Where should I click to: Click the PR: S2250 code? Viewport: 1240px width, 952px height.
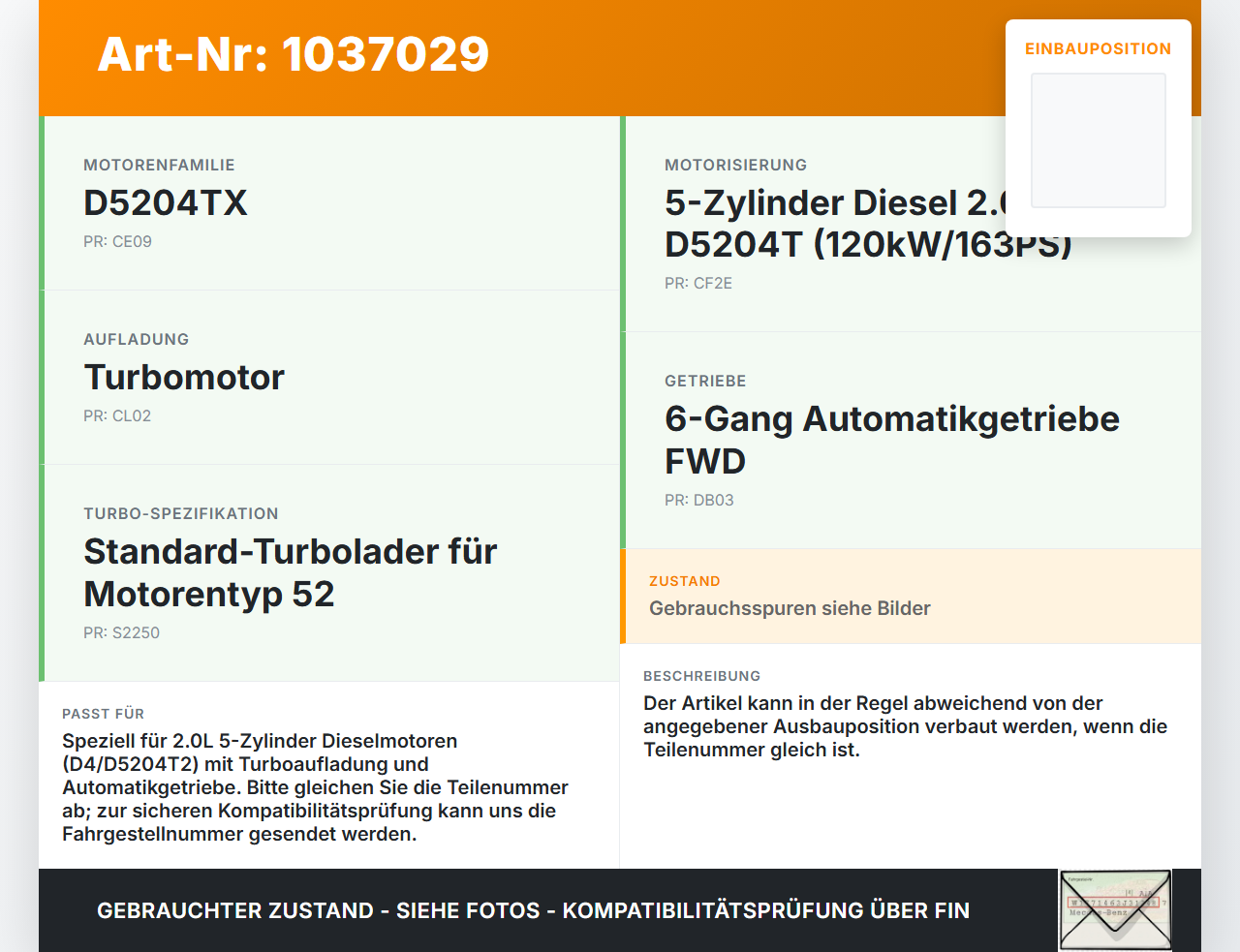click(x=121, y=632)
